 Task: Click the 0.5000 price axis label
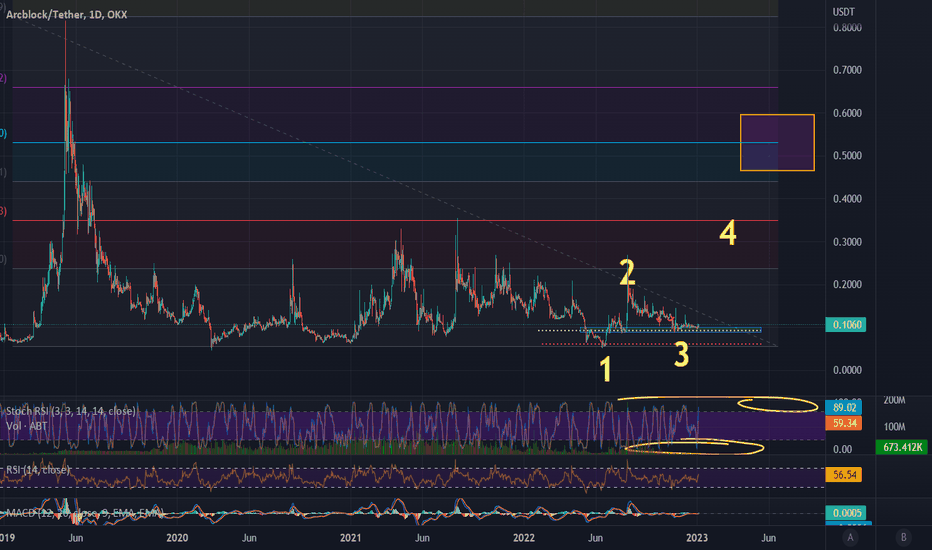point(847,156)
